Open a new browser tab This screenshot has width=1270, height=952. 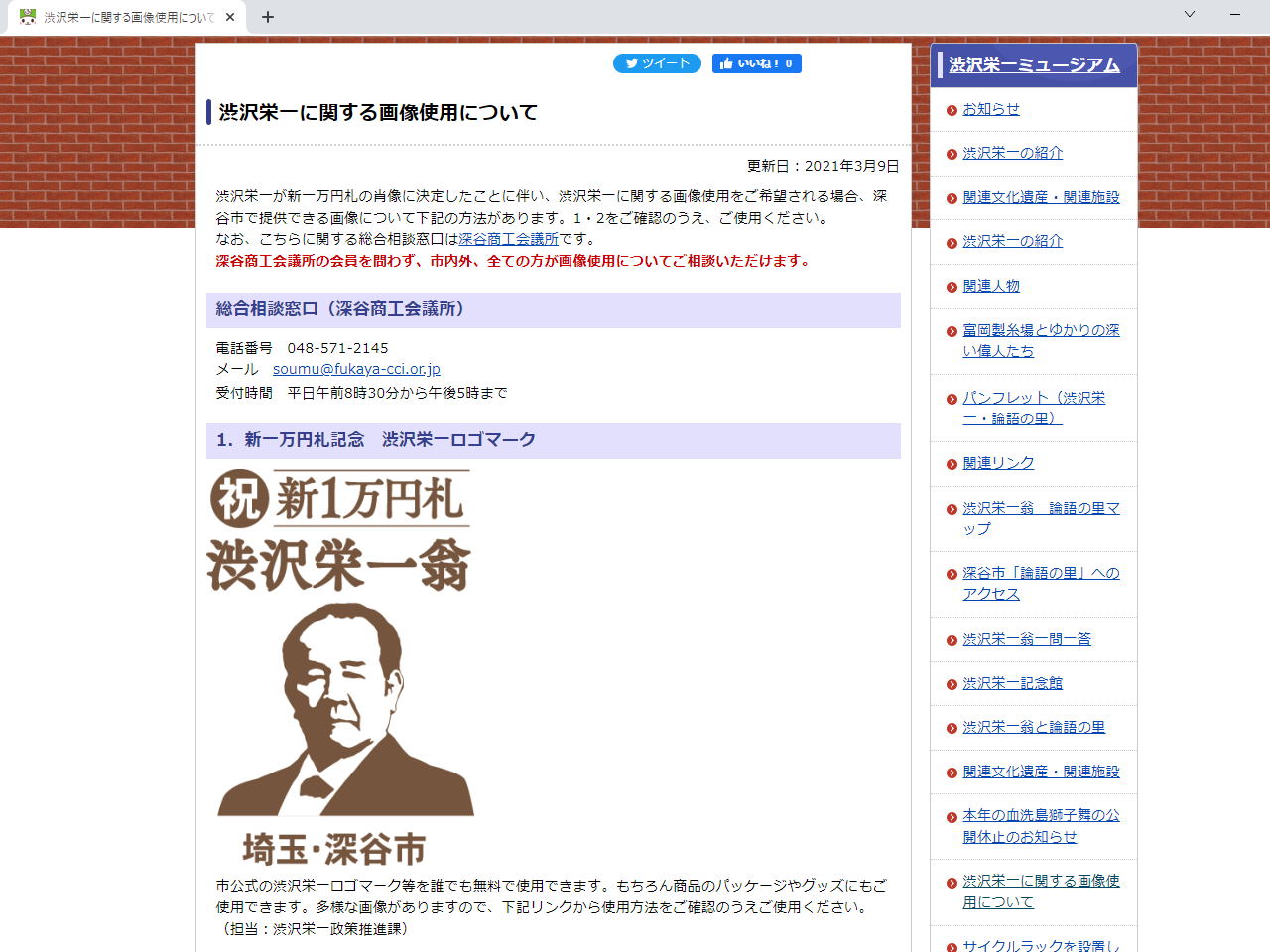click(268, 17)
